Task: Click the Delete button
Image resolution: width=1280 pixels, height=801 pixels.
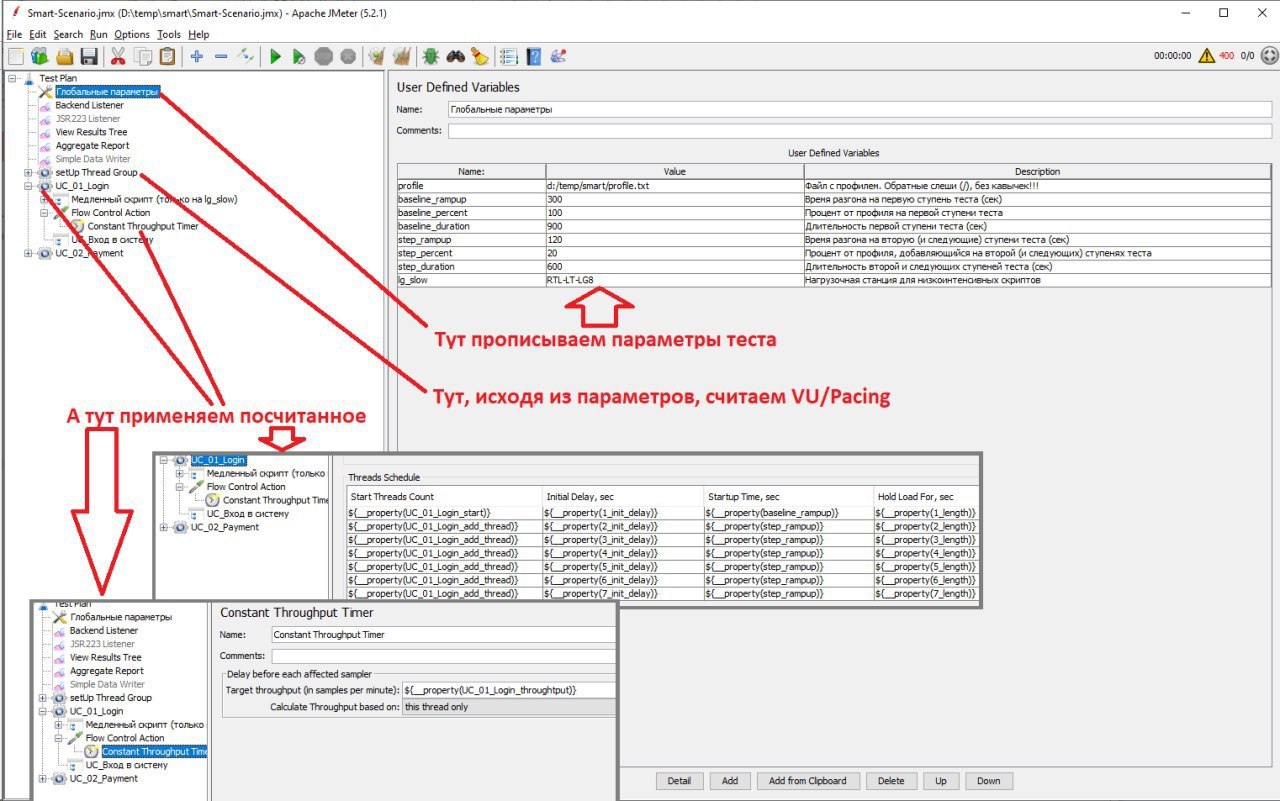Action: [x=891, y=781]
